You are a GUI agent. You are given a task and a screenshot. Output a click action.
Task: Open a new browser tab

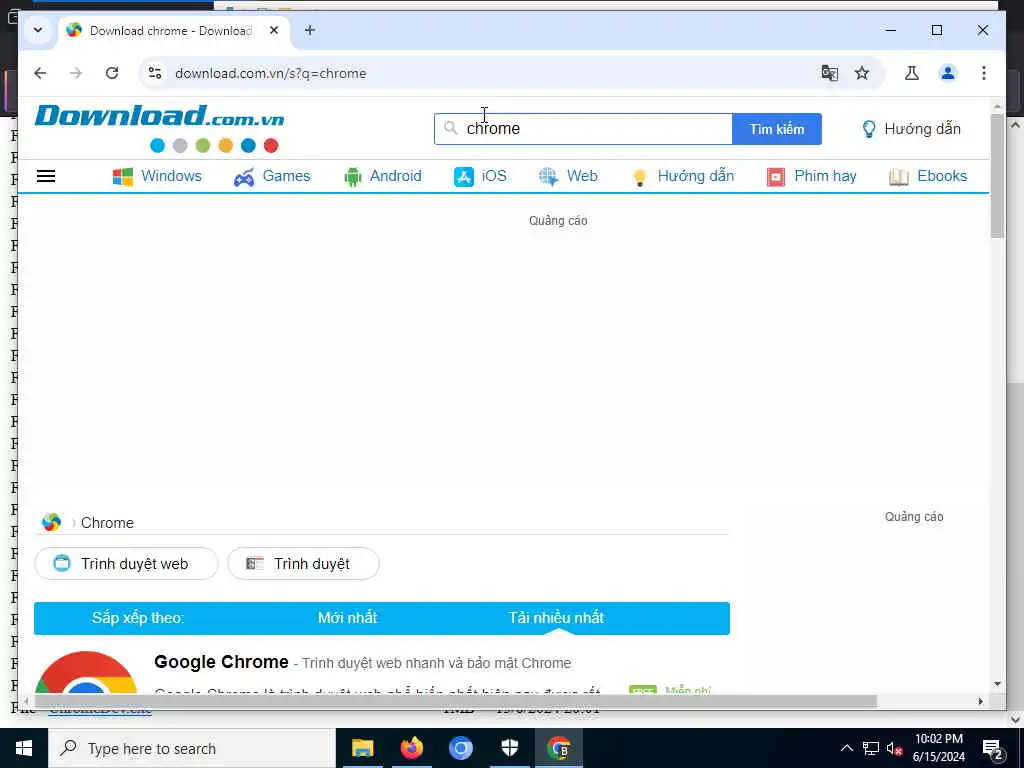click(x=310, y=30)
